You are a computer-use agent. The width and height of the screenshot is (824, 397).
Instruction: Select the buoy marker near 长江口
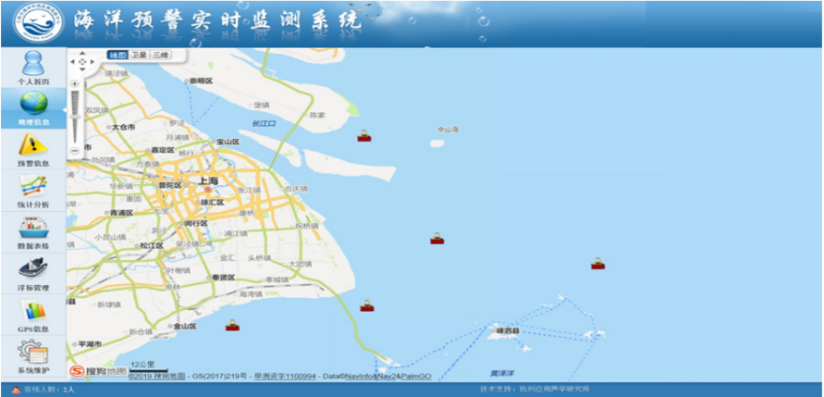[x=364, y=136]
